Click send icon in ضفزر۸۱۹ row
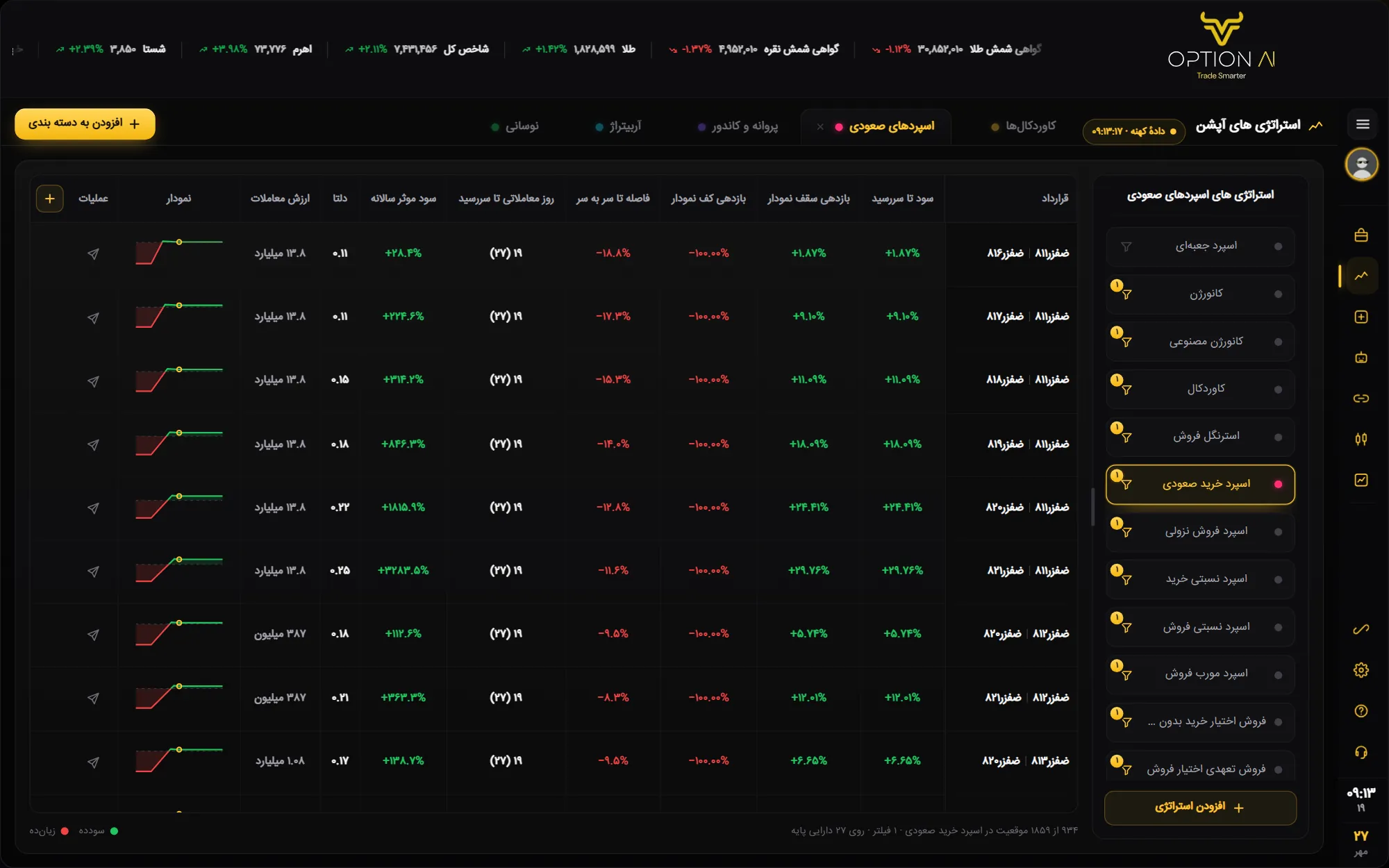Image resolution: width=1389 pixels, height=868 pixels. (93, 444)
